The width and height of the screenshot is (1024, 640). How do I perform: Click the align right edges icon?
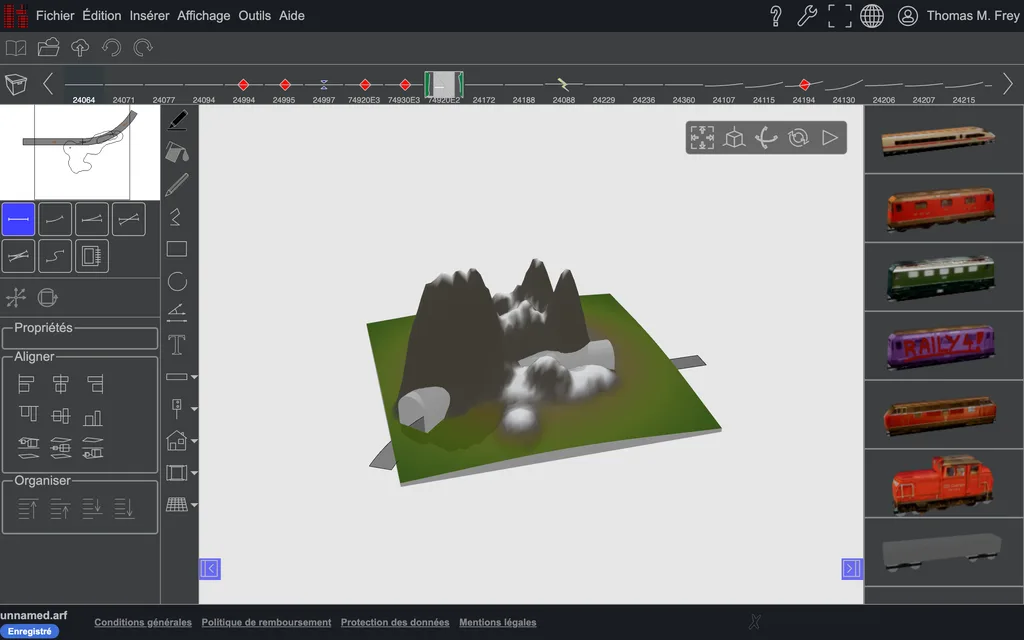click(x=95, y=384)
